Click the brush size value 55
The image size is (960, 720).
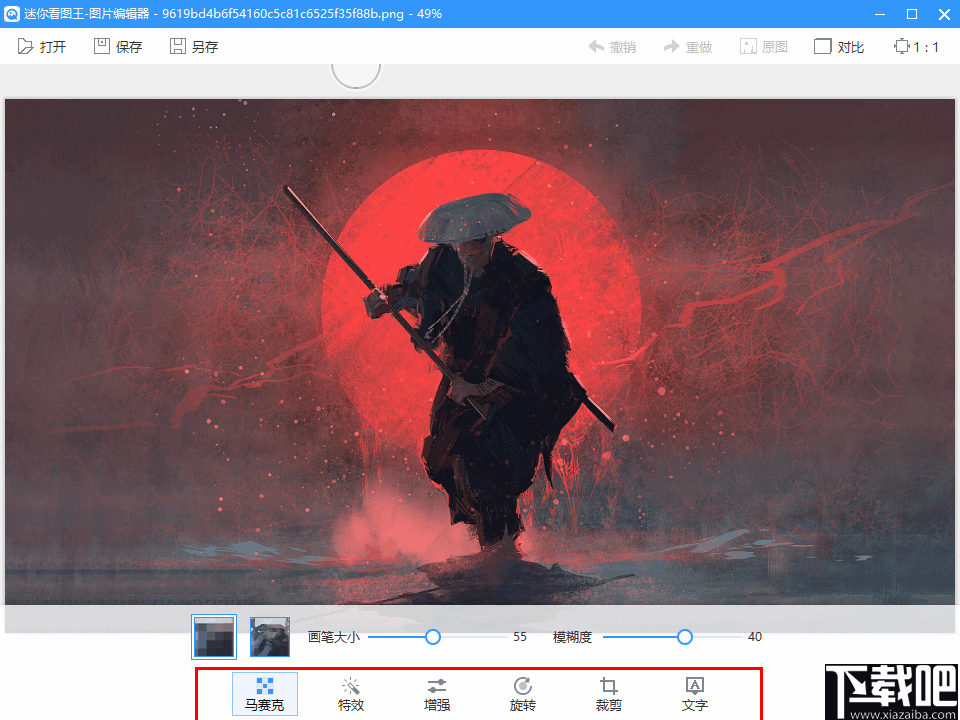coord(520,637)
